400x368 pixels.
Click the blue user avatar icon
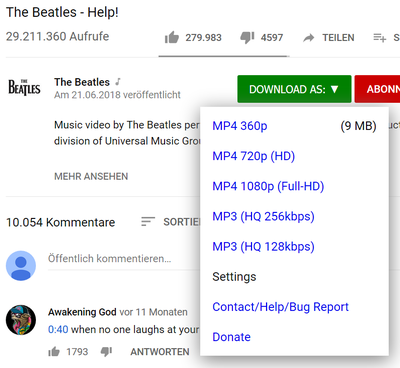(21, 266)
